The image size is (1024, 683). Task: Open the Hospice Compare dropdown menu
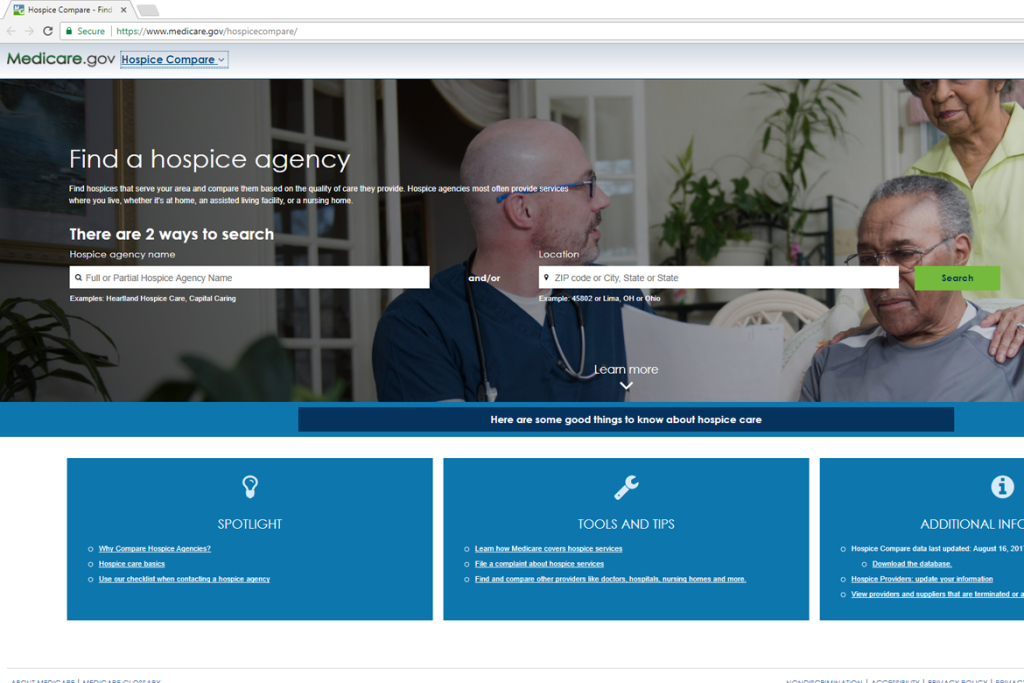tap(174, 59)
